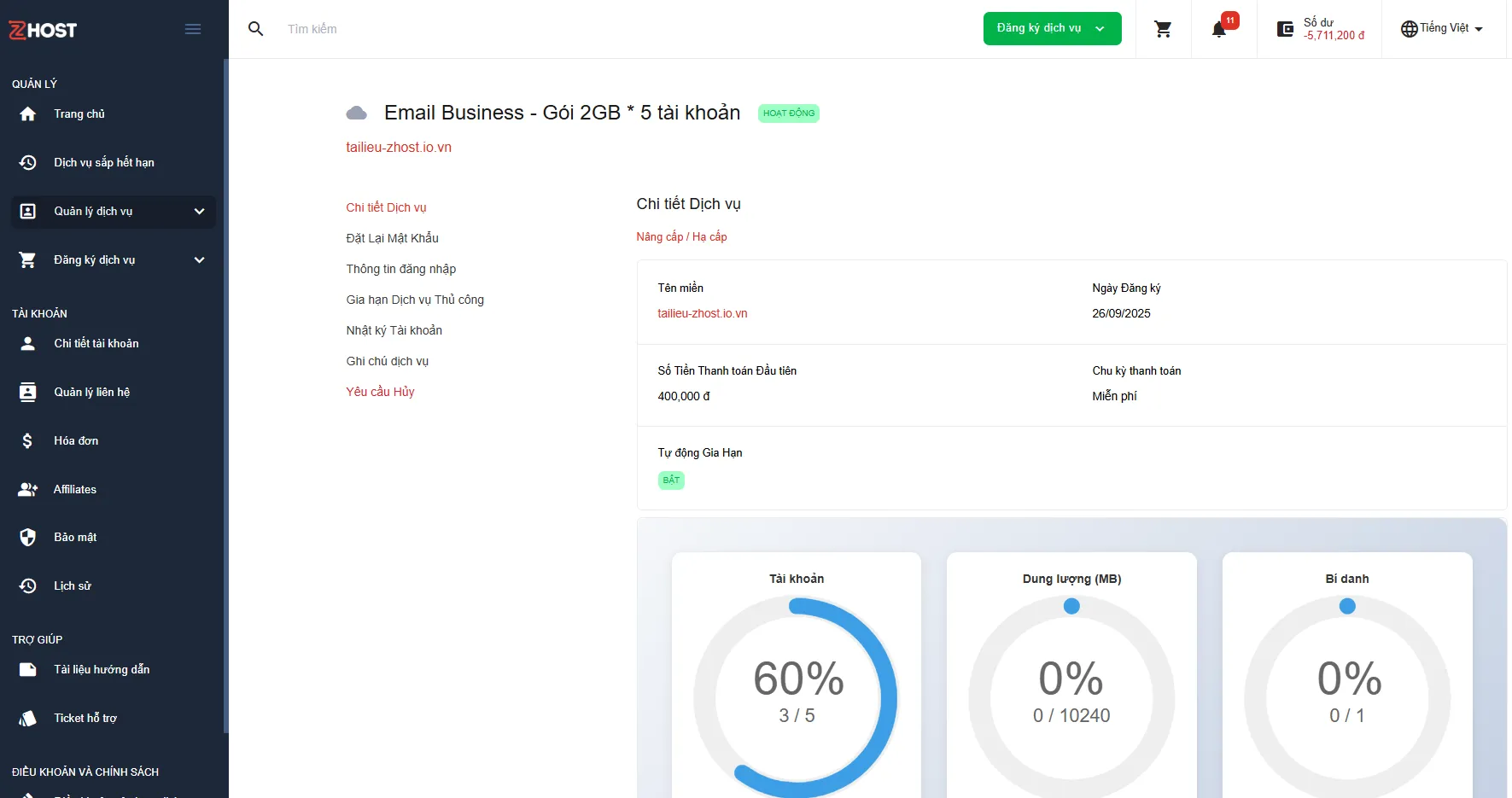Click the globe language icon

(x=1409, y=29)
